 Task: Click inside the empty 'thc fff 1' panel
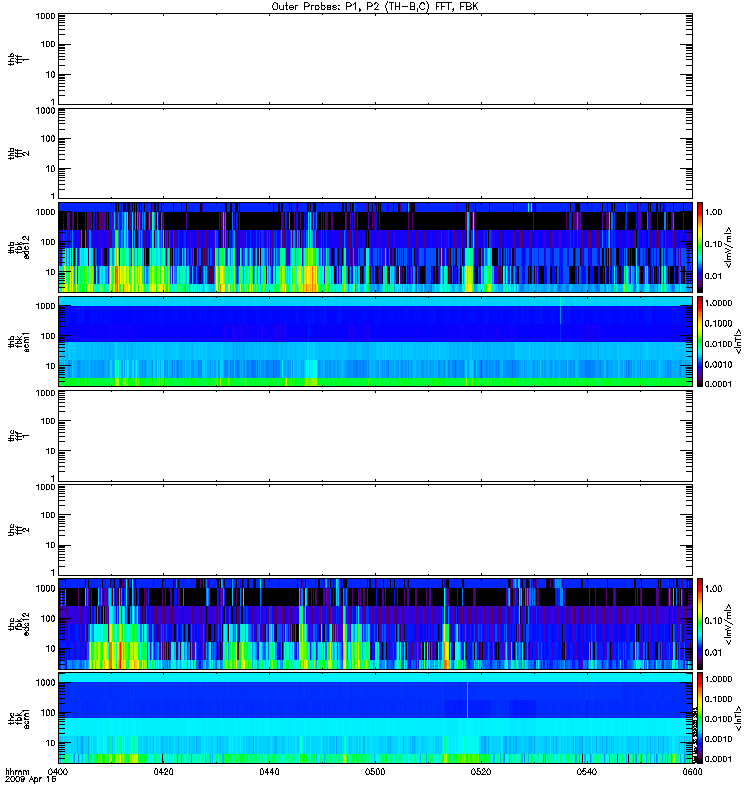[x=376, y=436]
